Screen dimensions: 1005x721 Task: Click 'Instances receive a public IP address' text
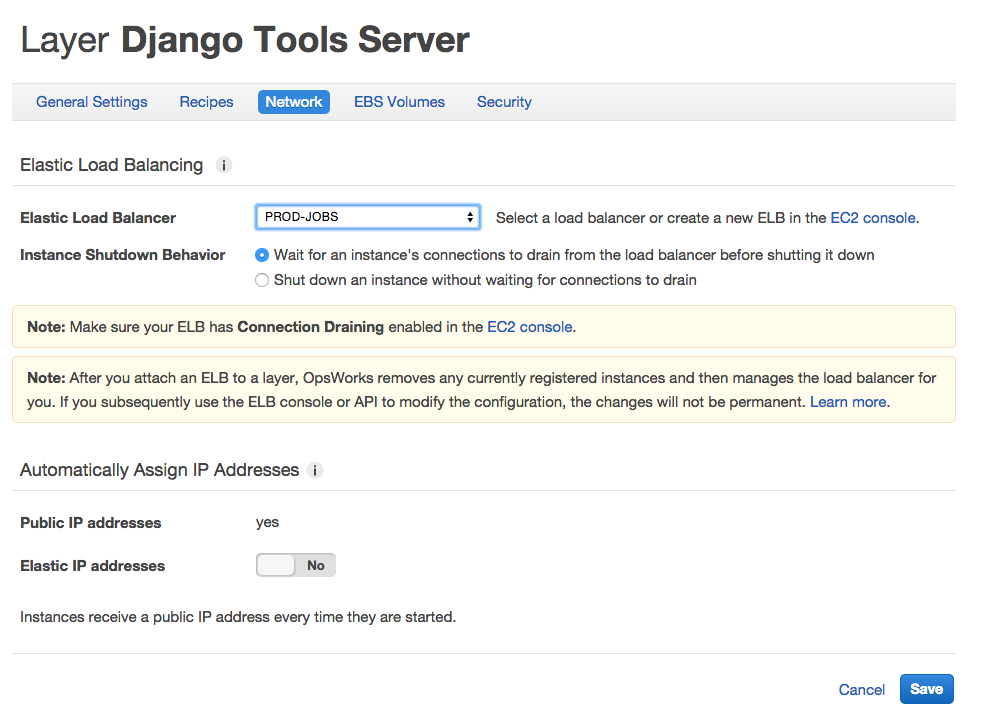238,617
